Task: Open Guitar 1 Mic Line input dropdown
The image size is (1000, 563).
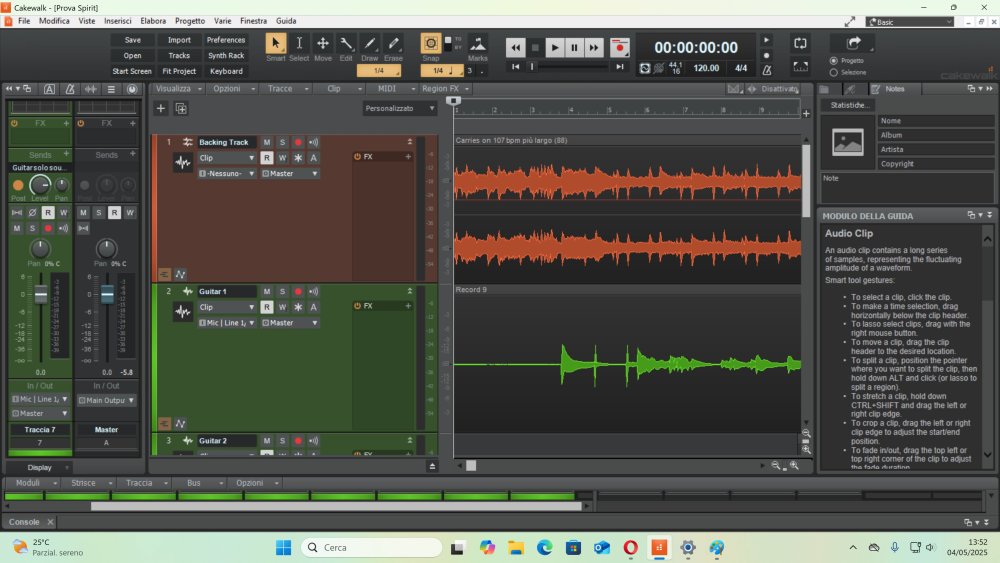Action: click(226, 323)
